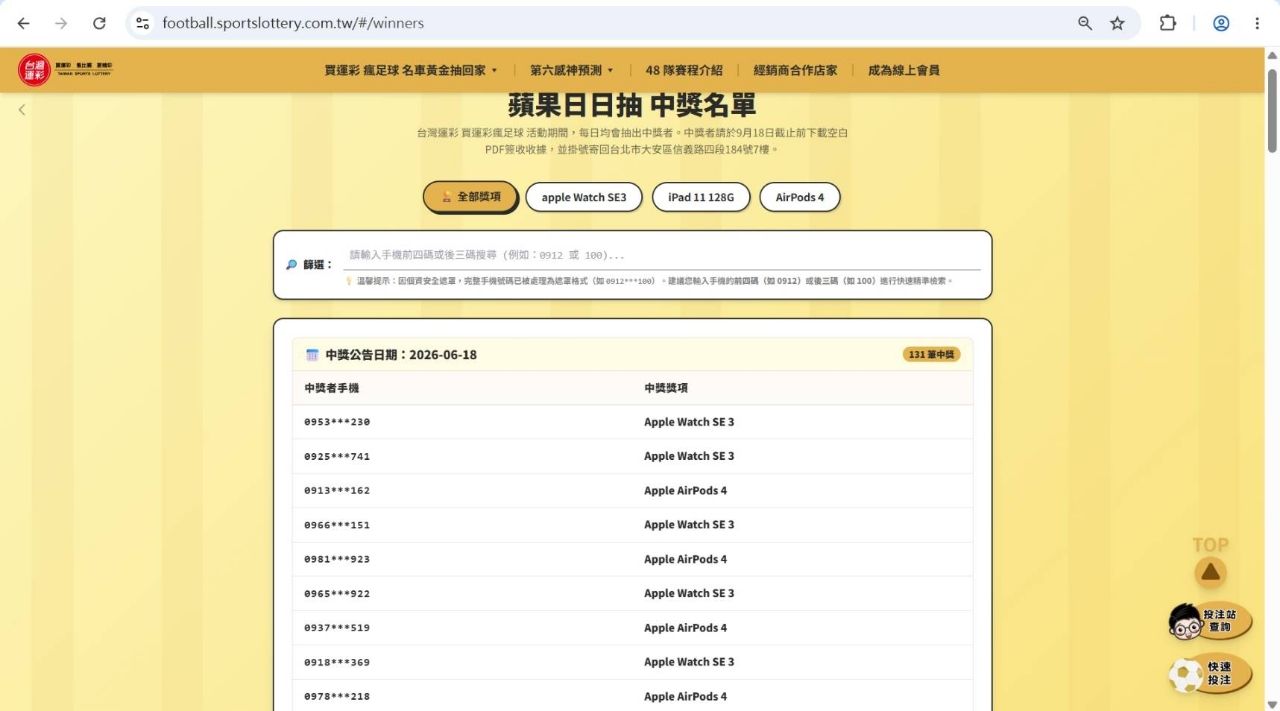Click phone number 0913***162
Image resolution: width=1280 pixels, height=711 pixels.
(337, 491)
